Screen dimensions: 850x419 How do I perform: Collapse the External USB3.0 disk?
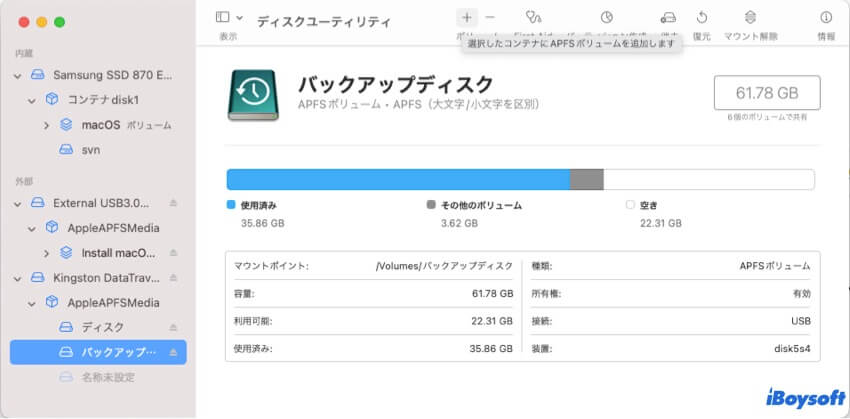(x=18, y=203)
